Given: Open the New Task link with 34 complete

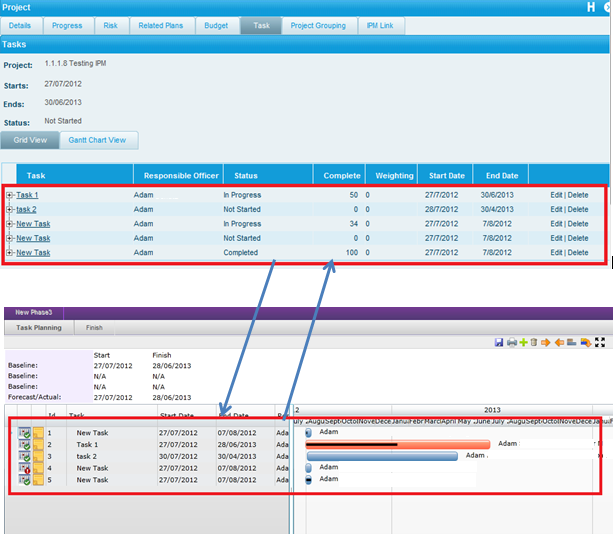Looking at the screenshot, I should [x=33, y=224].
